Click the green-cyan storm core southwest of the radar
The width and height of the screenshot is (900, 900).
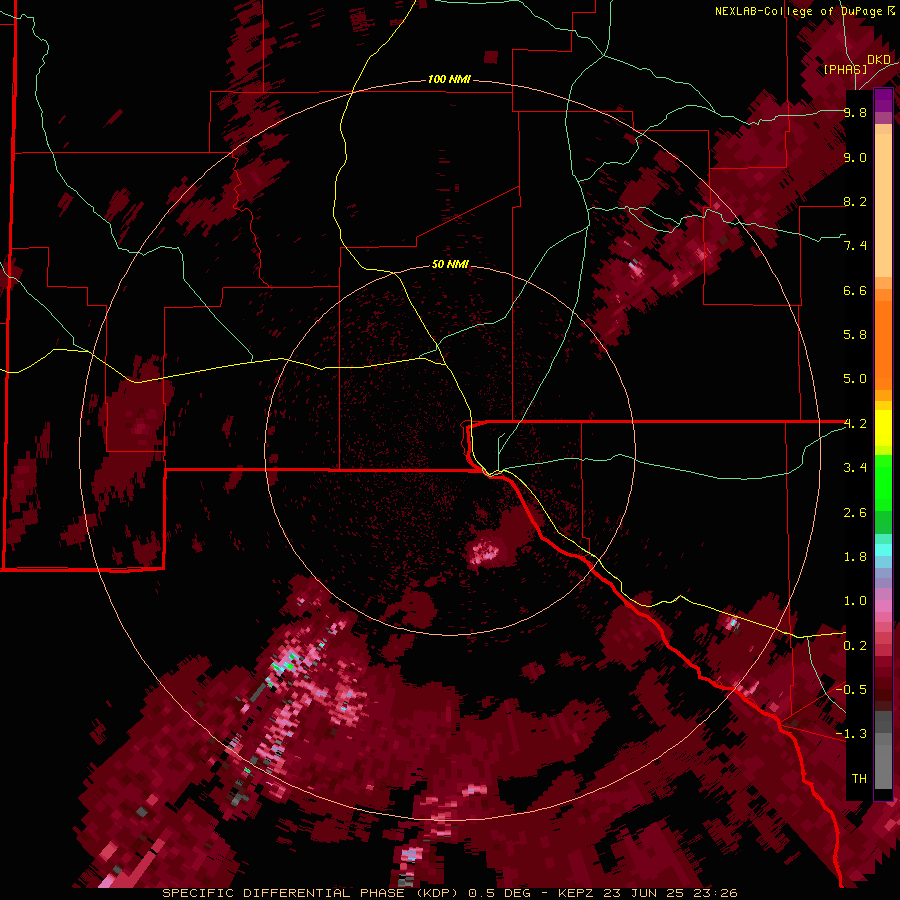[x=285, y=665]
